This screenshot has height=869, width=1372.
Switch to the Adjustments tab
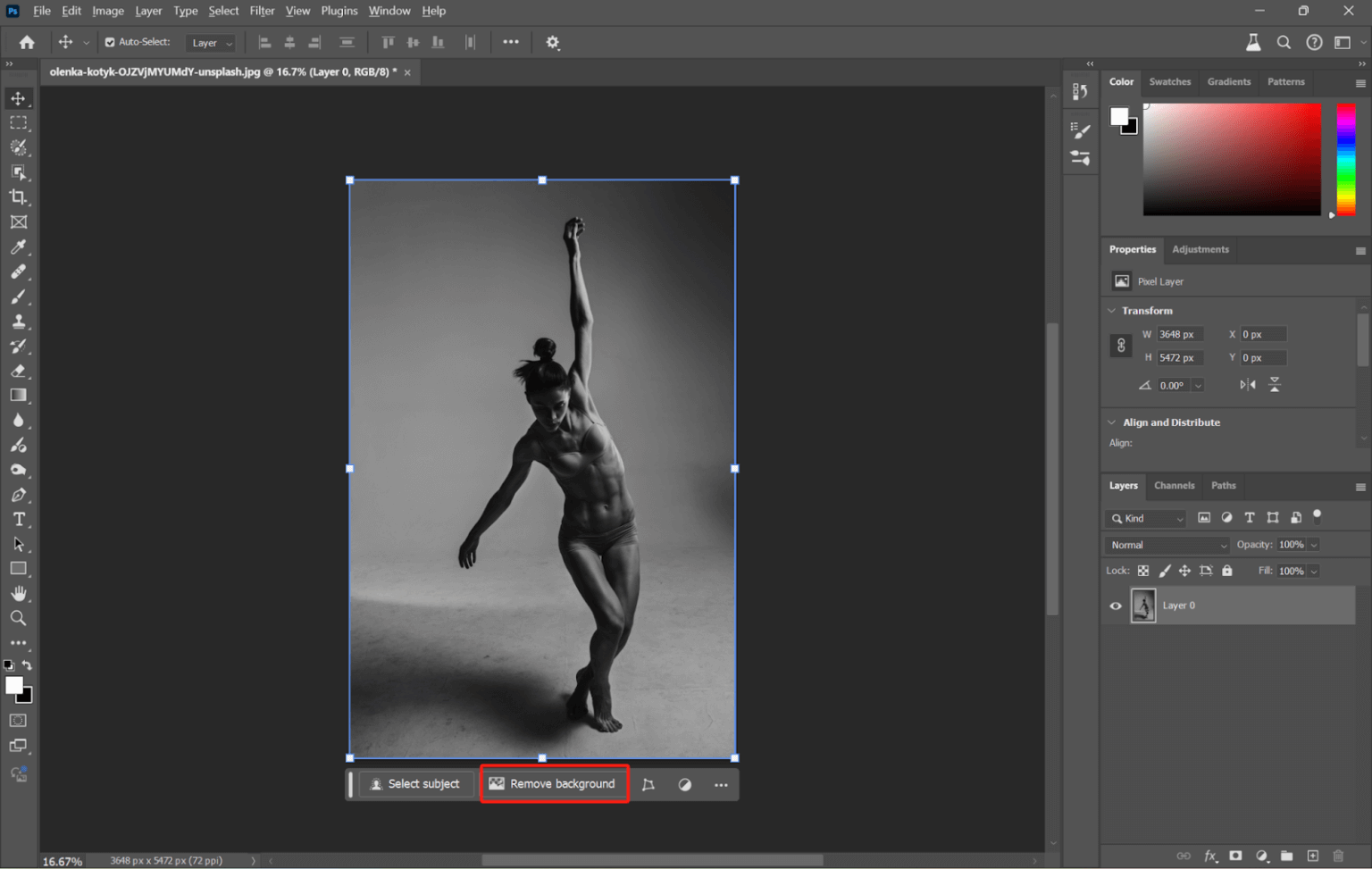[1200, 249]
